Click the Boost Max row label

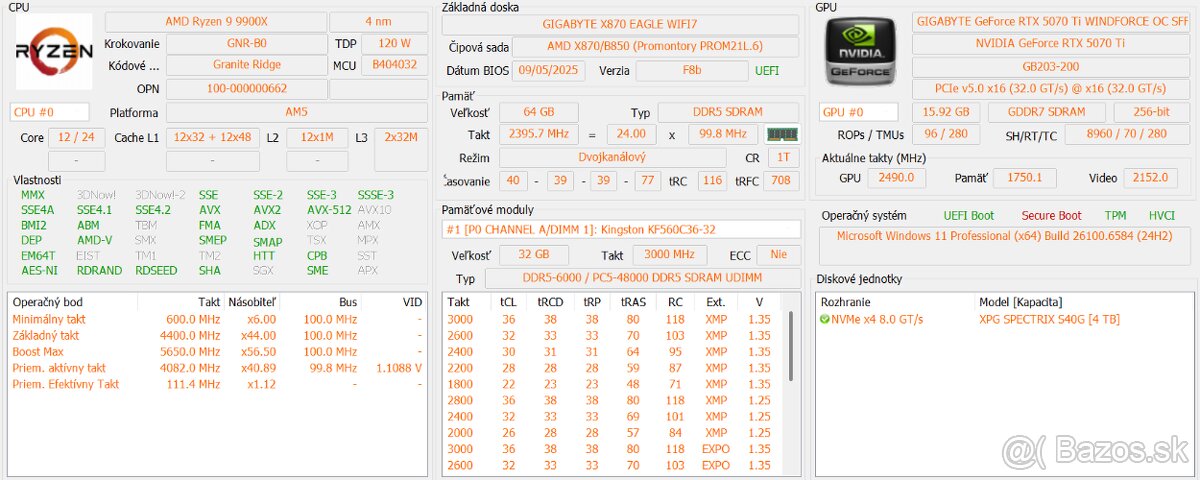point(40,351)
